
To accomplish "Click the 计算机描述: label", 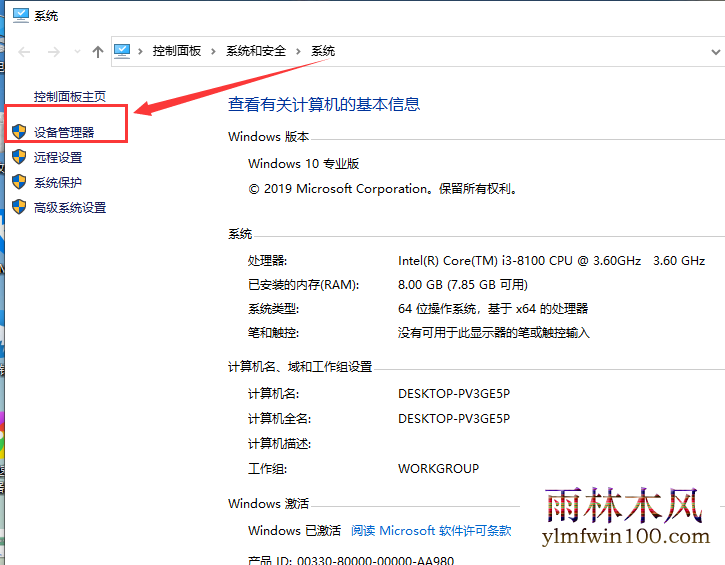I will (x=279, y=443).
